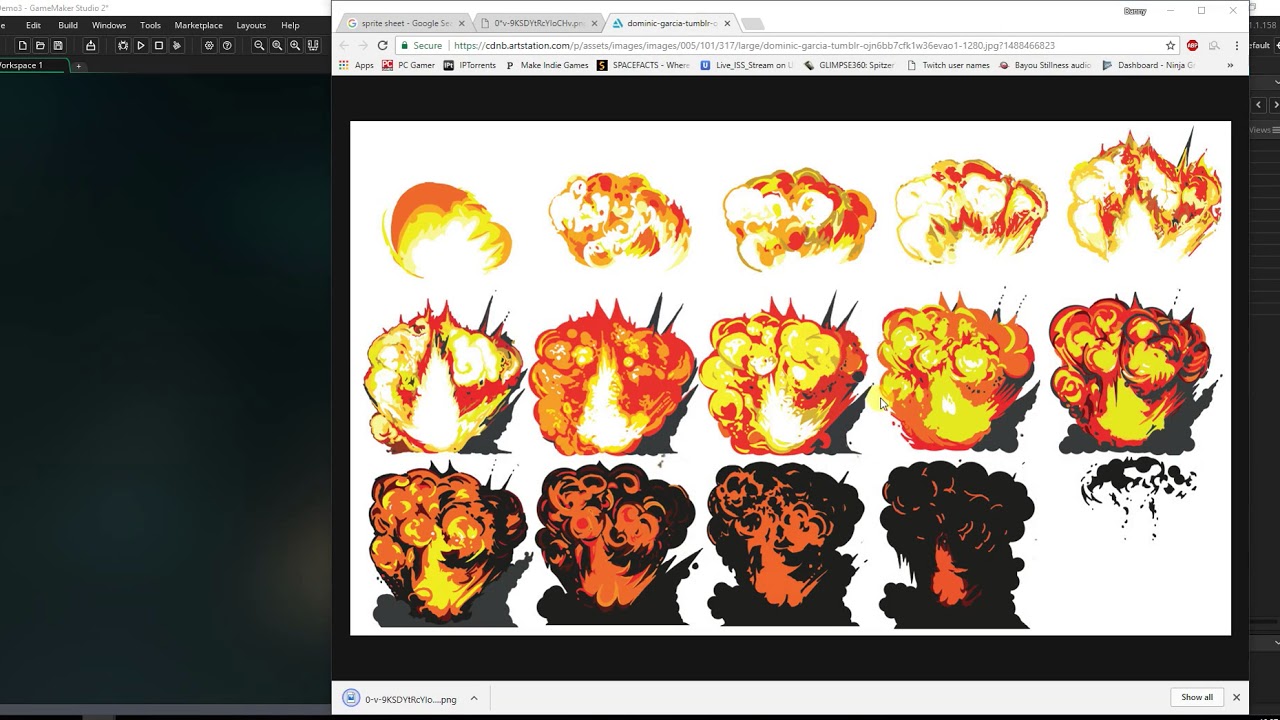Viewport: 1280px width, 720px height.
Task: Click Zoom Reset magnifier in GameMaker toolbar
Action: [277, 45]
